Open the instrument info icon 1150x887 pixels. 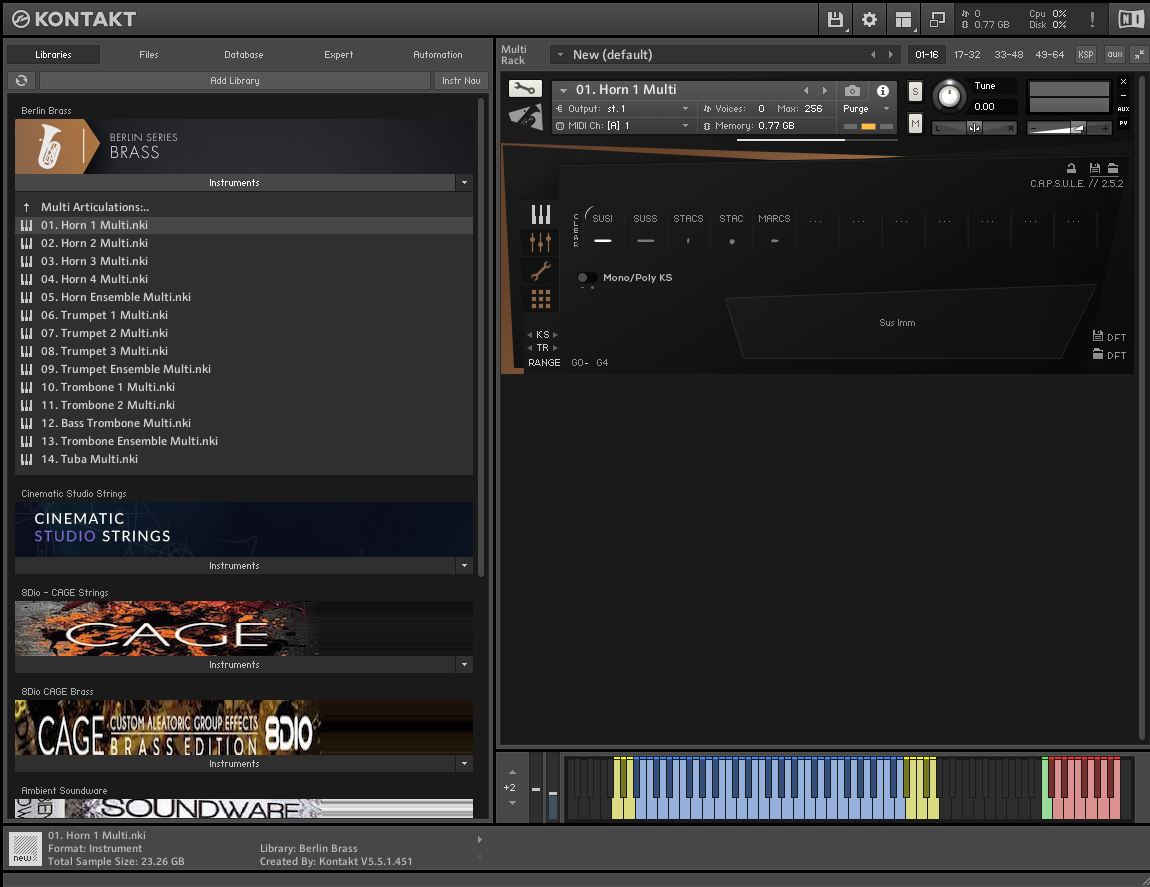click(x=883, y=90)
